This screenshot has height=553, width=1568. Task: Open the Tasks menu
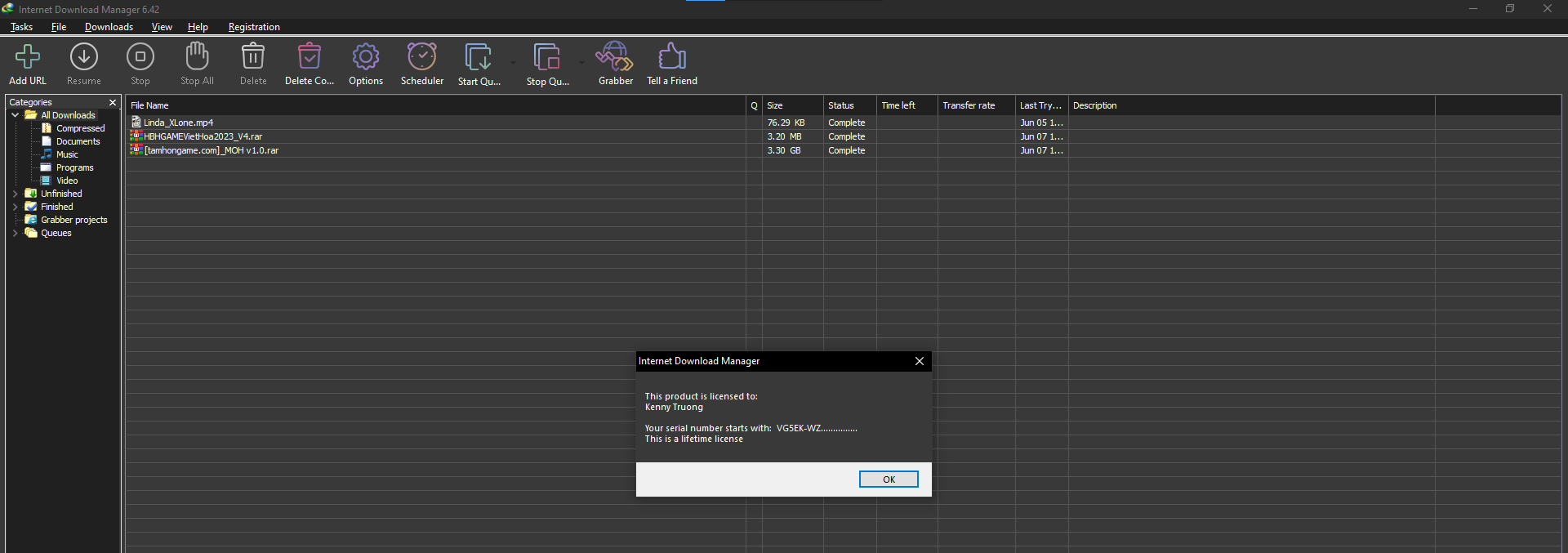click(22, 27)
